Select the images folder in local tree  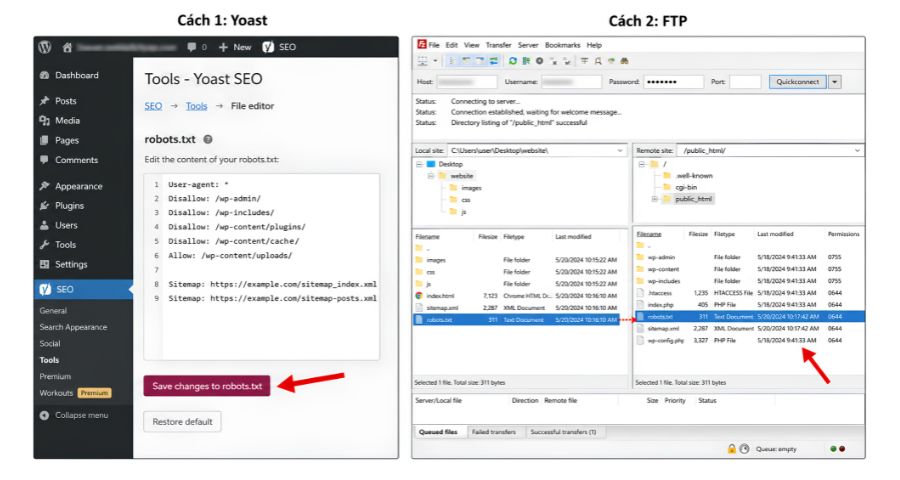tap(465, 188)
